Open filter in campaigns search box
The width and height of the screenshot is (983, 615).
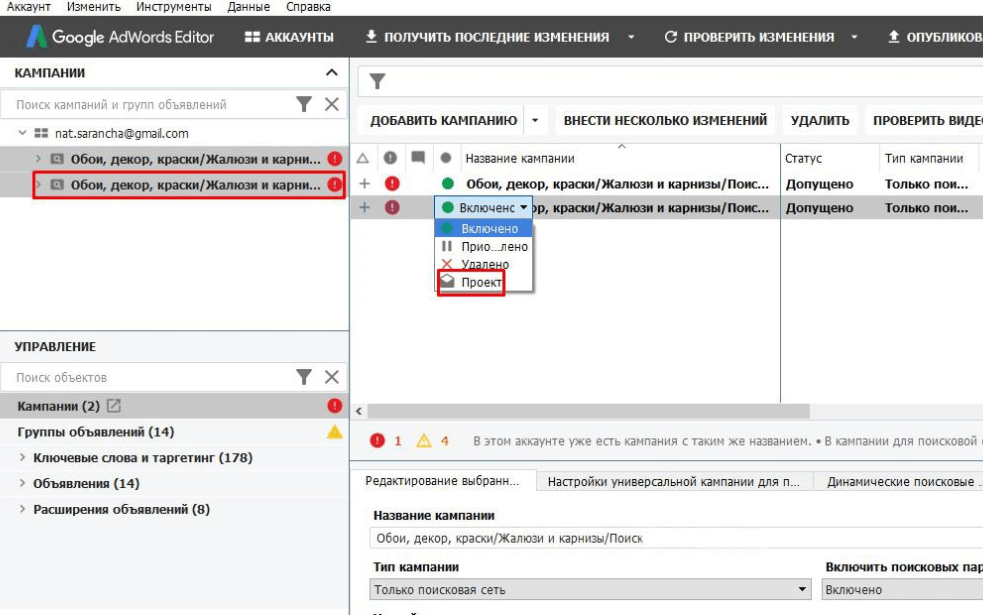(304, 104)
